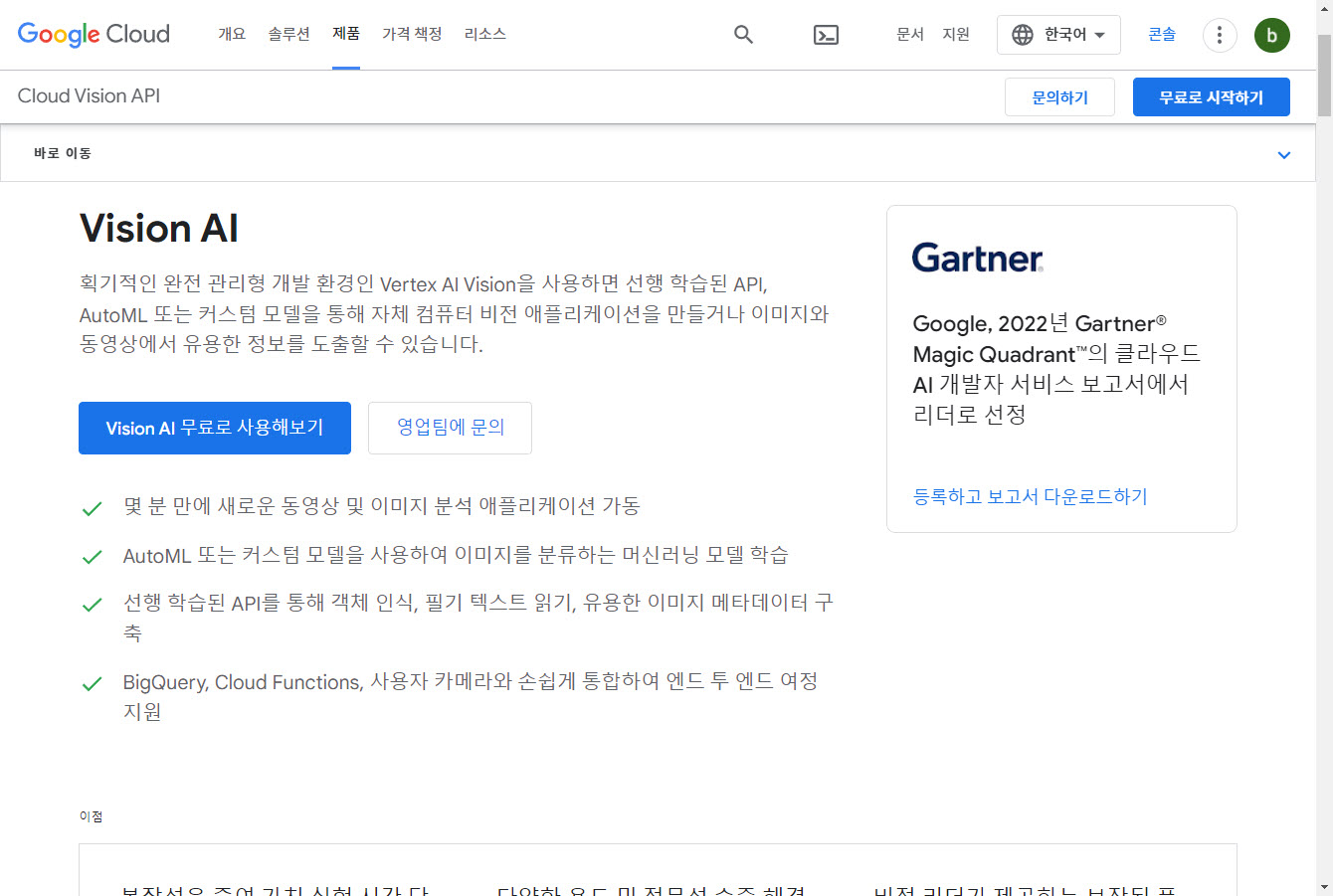Click the 영업팀에 문의 button
This screenshot has height=896, width=1333.
point(450,428)
